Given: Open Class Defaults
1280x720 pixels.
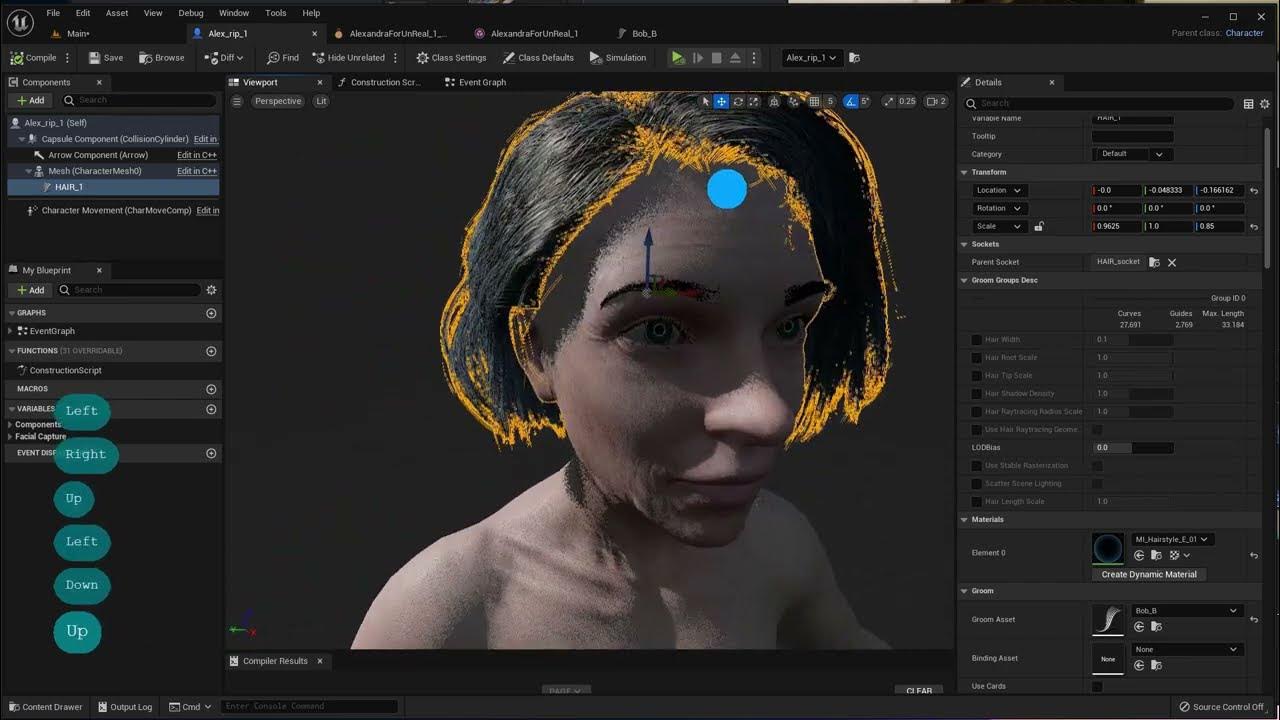Looking at the screenshot, I should [x=538, y=58].
